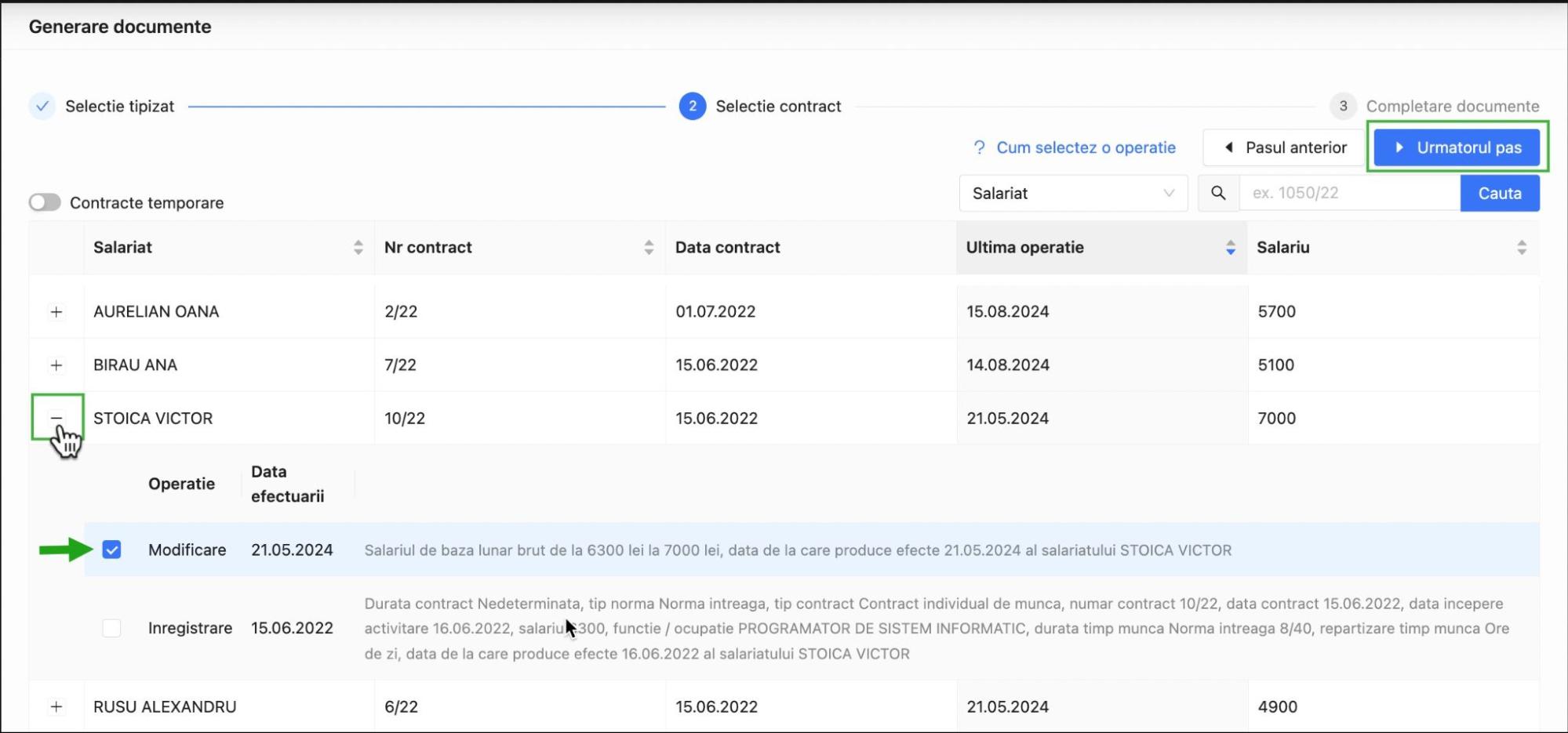The image size is (1568, 733).
Task: Click salary value 5100
Action: coord(1275,365)
